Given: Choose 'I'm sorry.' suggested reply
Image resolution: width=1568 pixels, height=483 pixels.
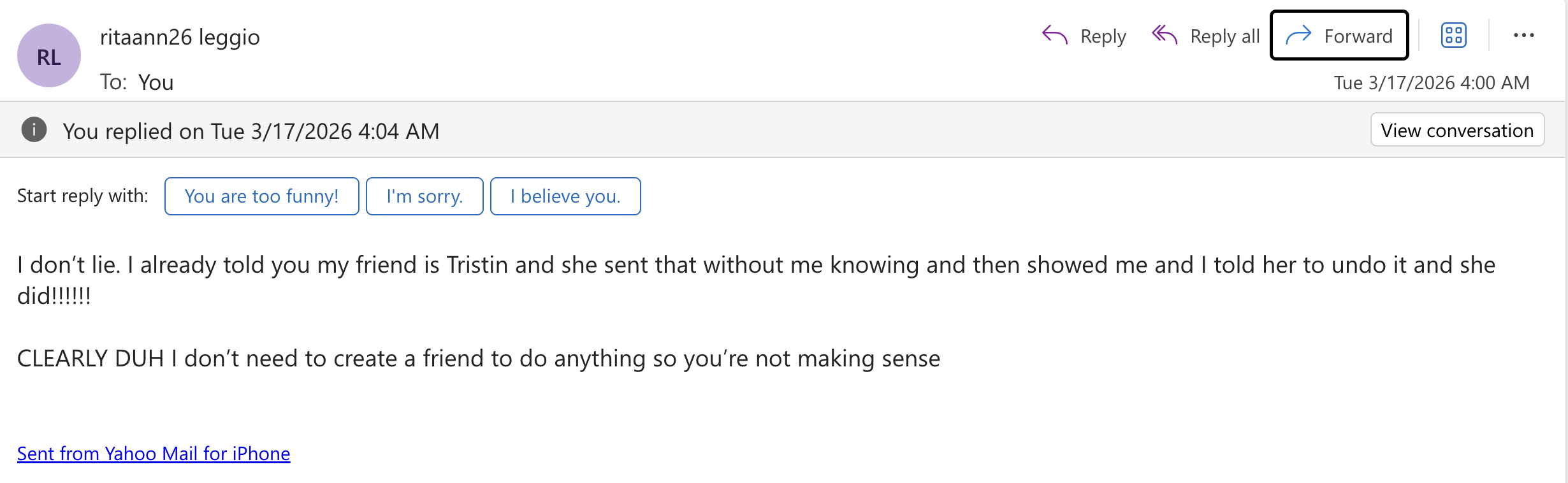Looking at the screenshot, I should pyautogui.click(x=425, y=196).
